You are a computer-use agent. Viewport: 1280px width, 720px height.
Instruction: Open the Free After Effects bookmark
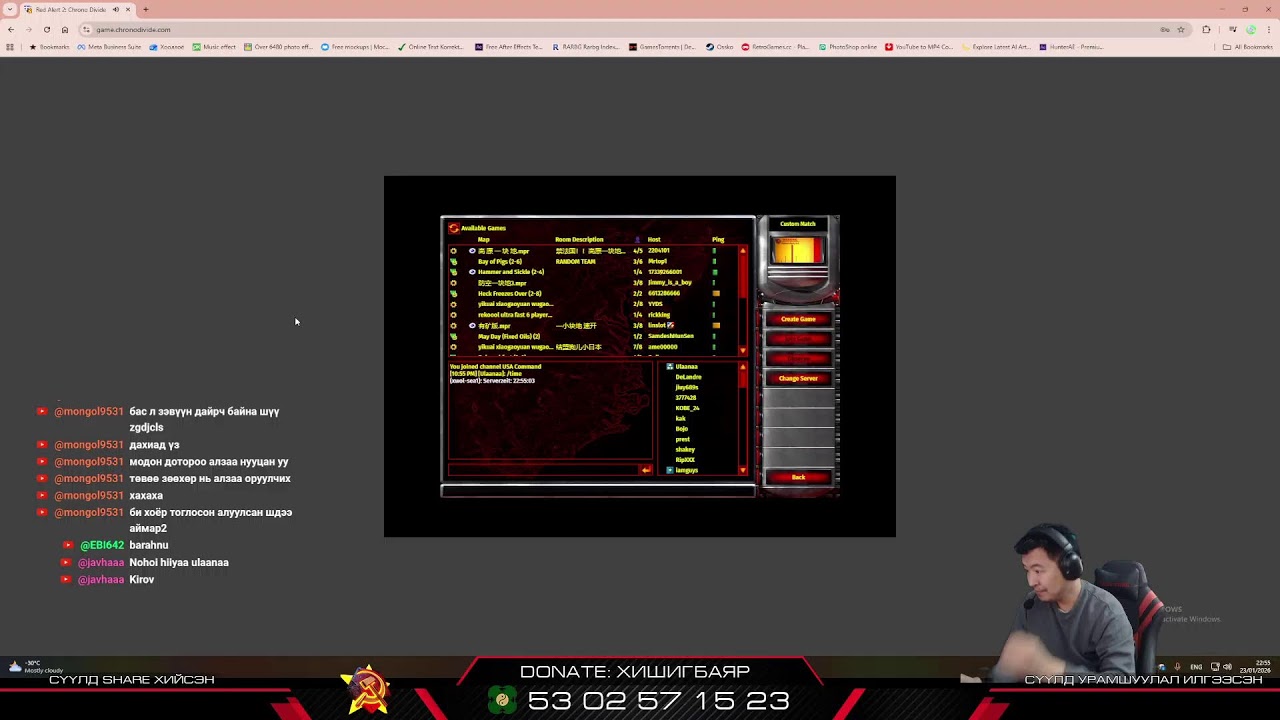coord(509,47)
